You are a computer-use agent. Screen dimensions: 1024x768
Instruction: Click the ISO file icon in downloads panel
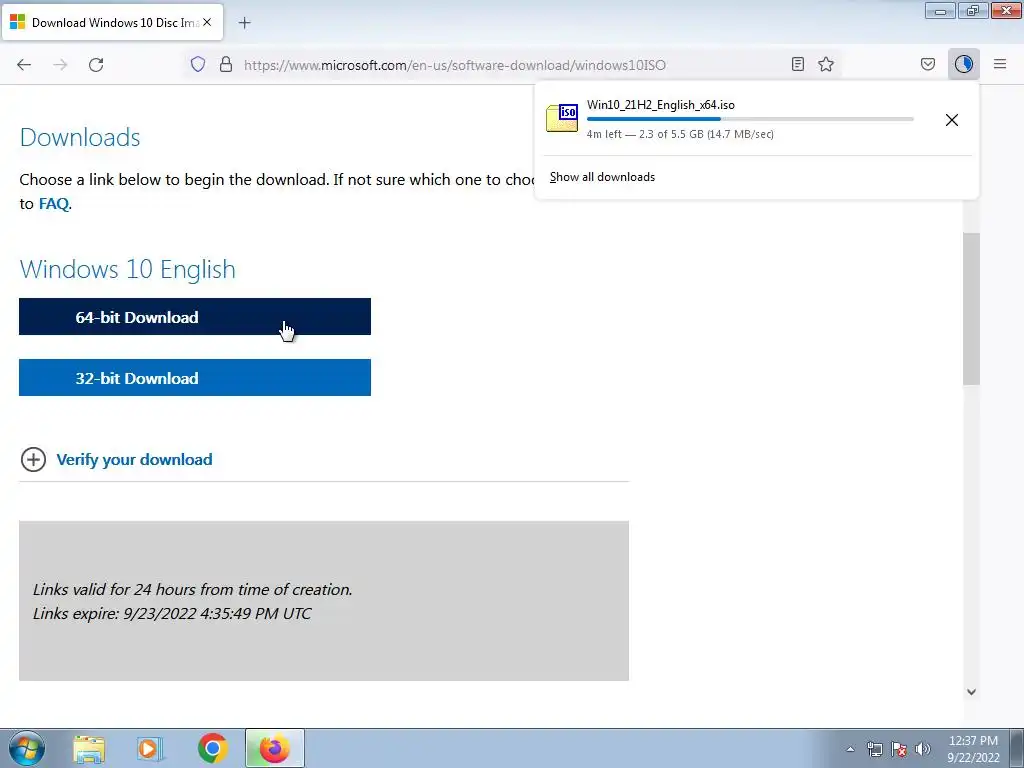pos(562,118)
